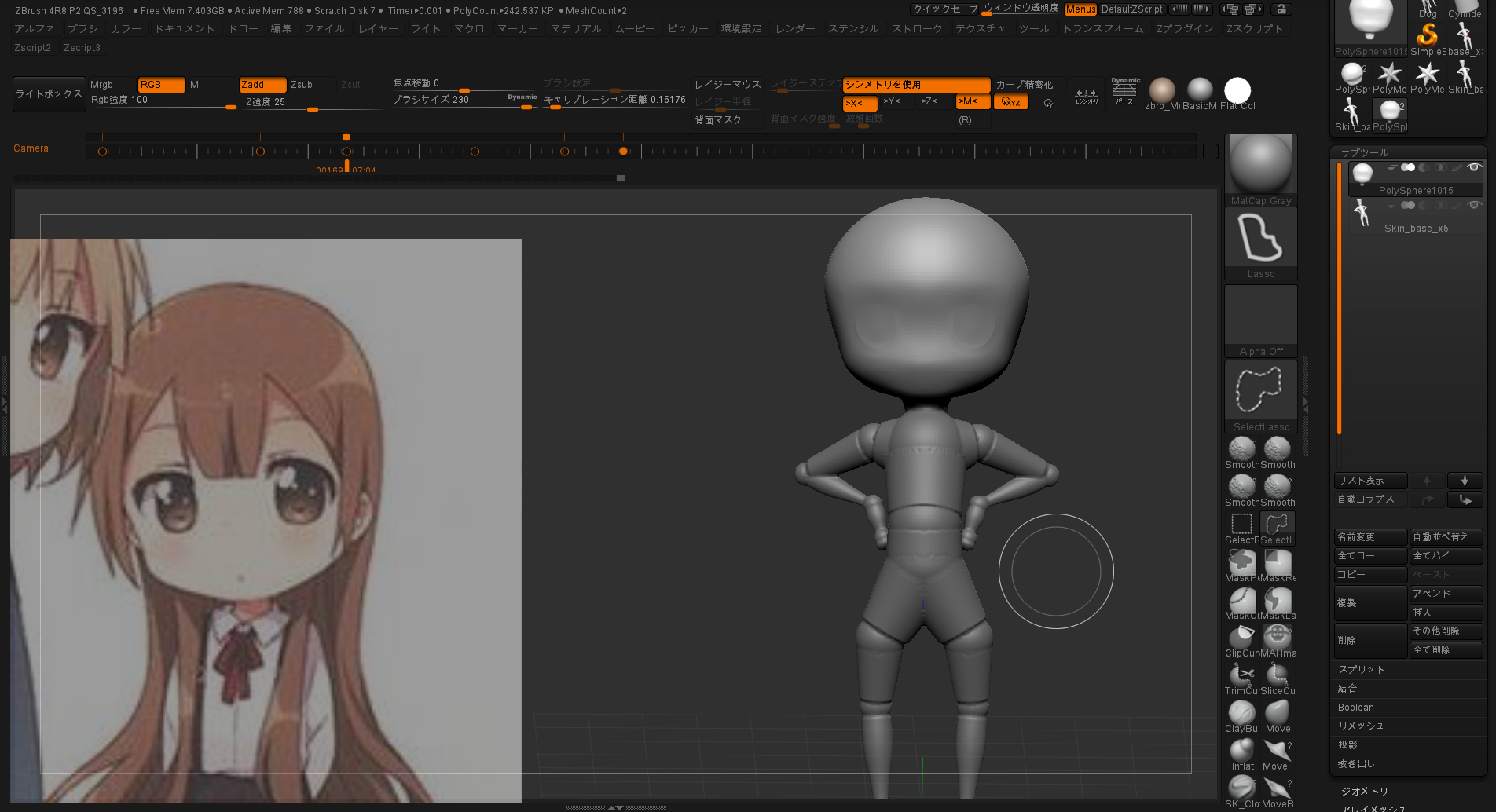Screen dimensions: 1496x812
Task: Expand the ジオメトリ section
Action: tap(1364, 791)
